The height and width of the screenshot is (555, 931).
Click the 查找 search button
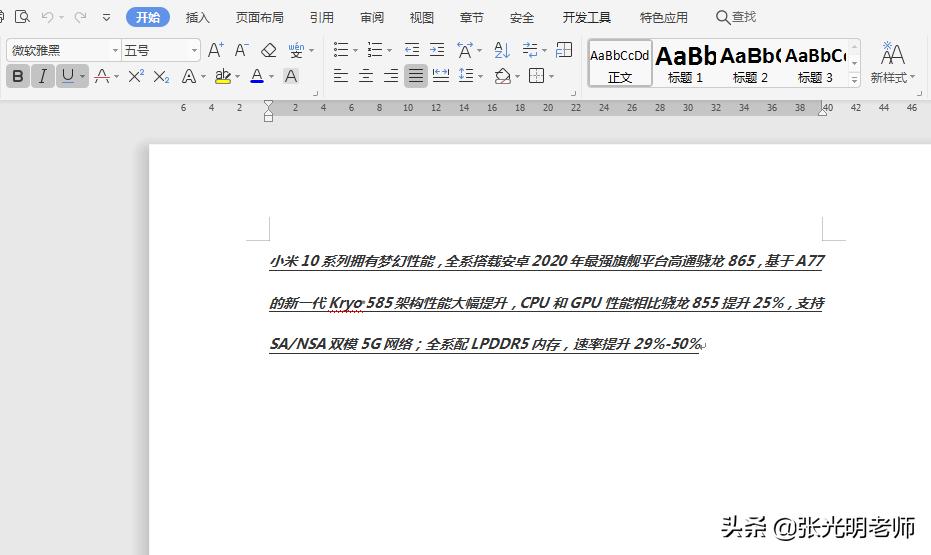tap(736, 17)
